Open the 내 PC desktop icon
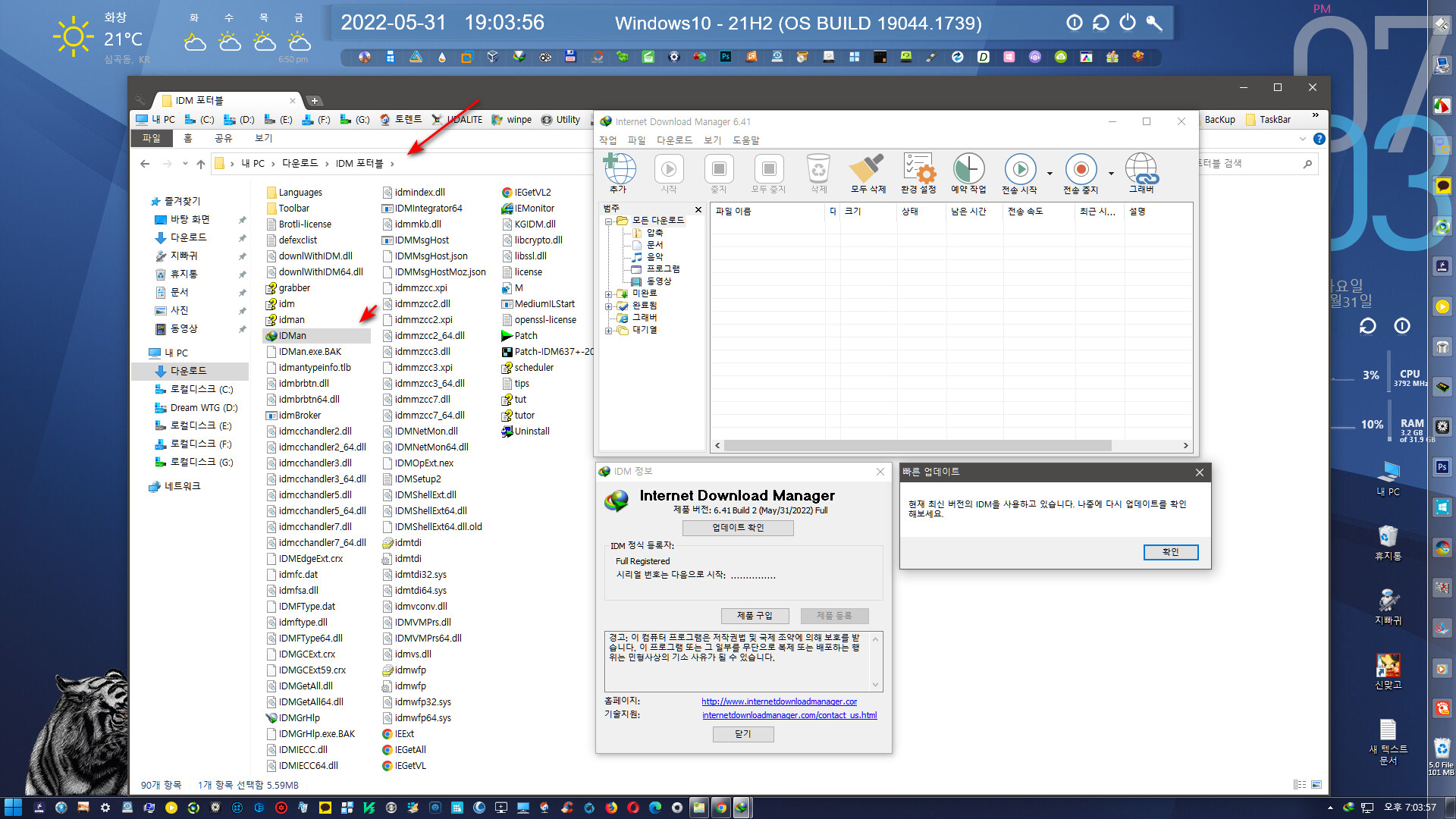Image resolution: width=1456 pixels, height=819 pixels. pyautogui.click(x=1388, y=479)
